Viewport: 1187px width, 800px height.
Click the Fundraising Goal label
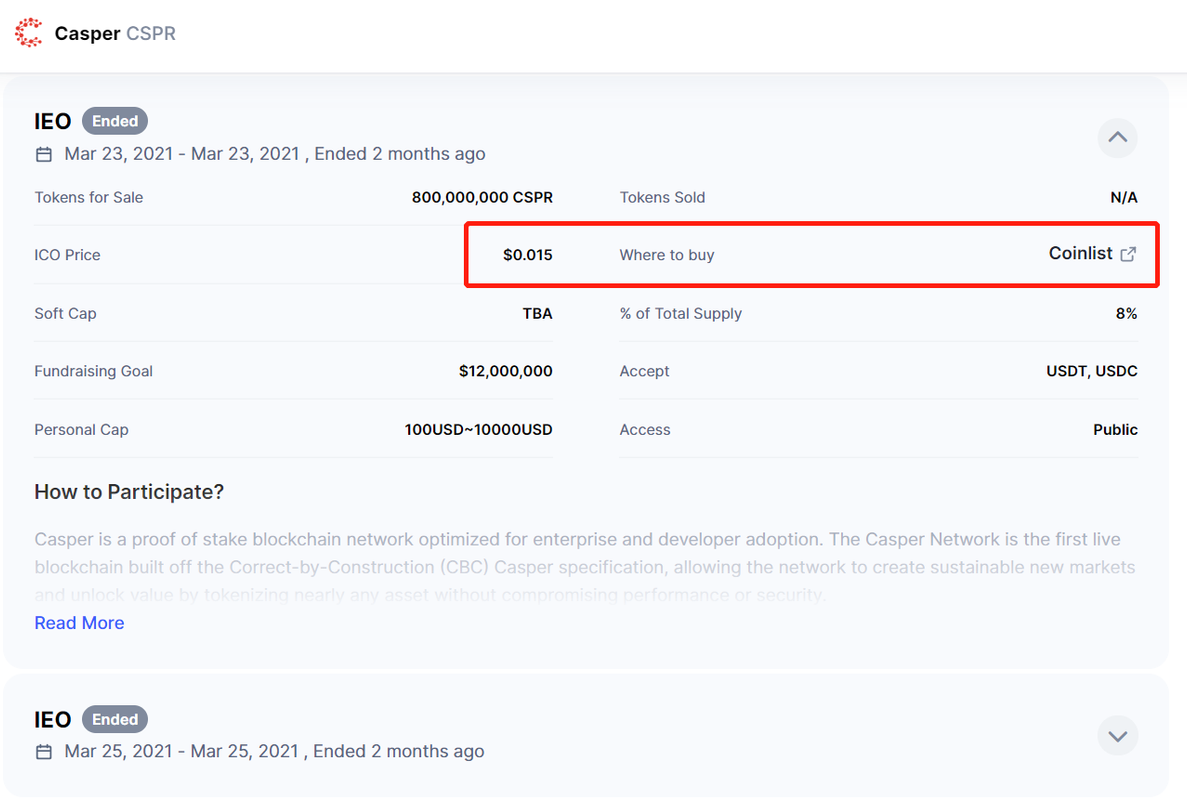point(93,371)
